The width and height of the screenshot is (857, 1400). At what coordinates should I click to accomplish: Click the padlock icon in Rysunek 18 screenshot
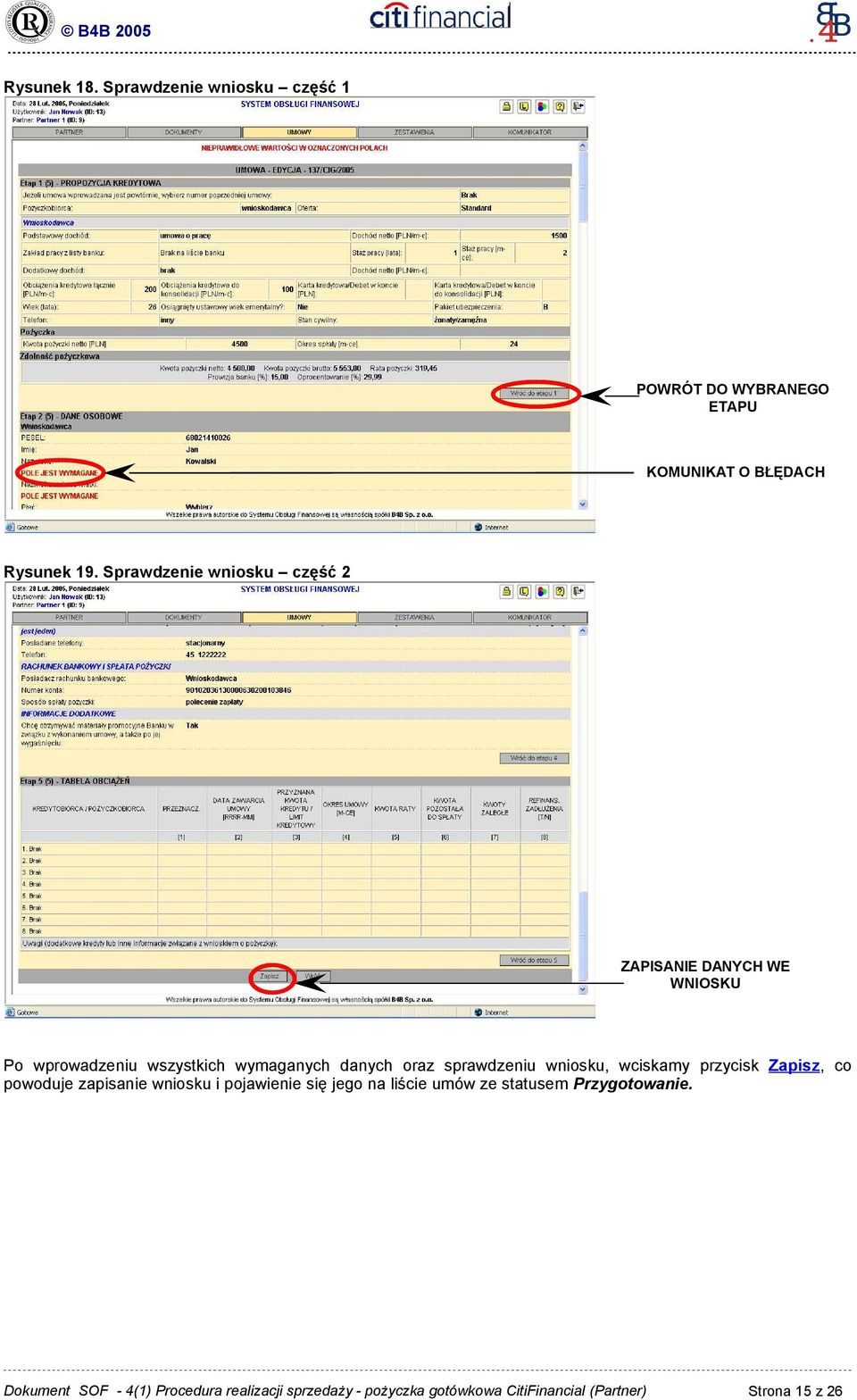pyautogui.click(x=506, y=106)
